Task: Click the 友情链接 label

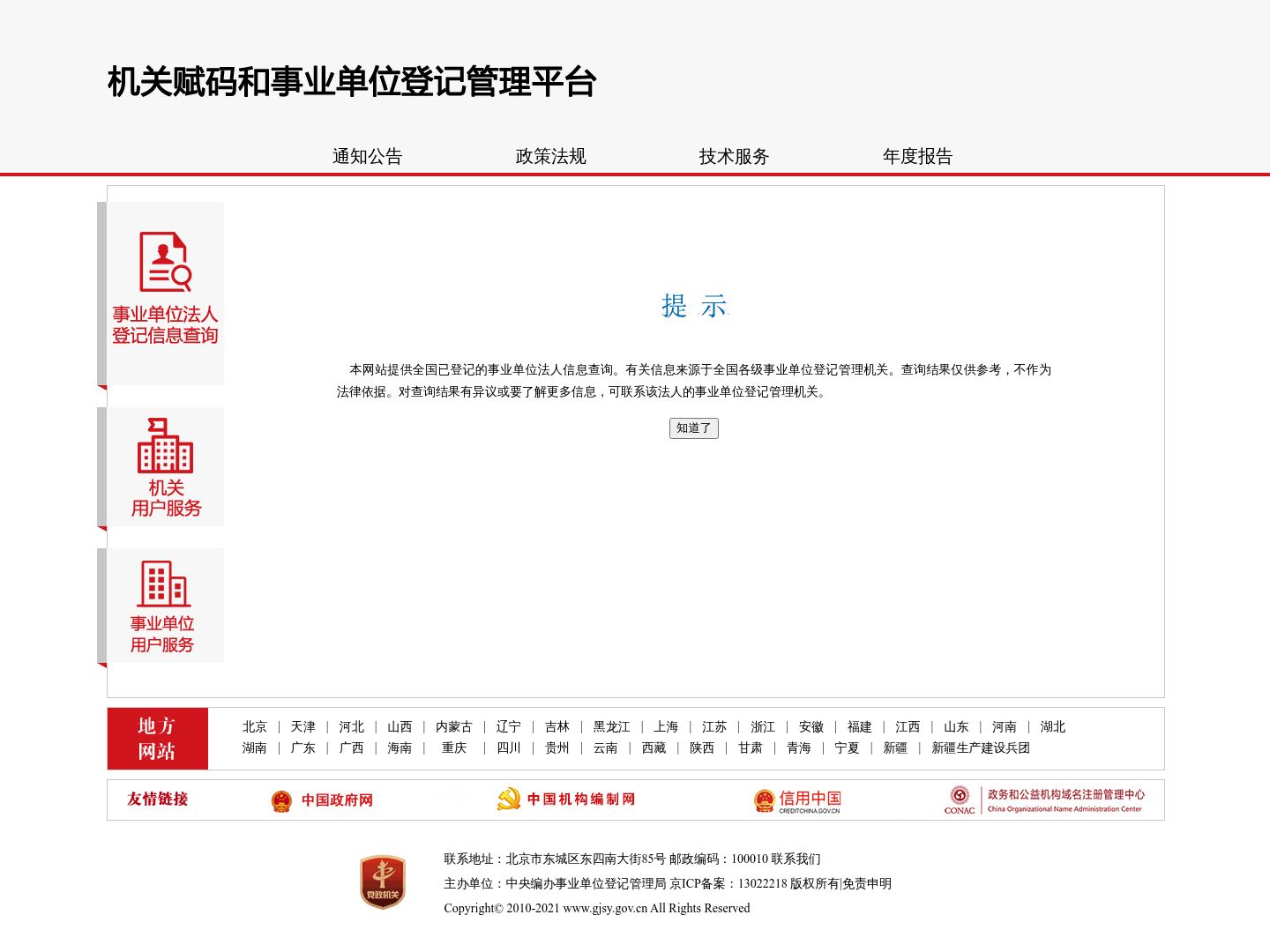Action: coord(158,800)
